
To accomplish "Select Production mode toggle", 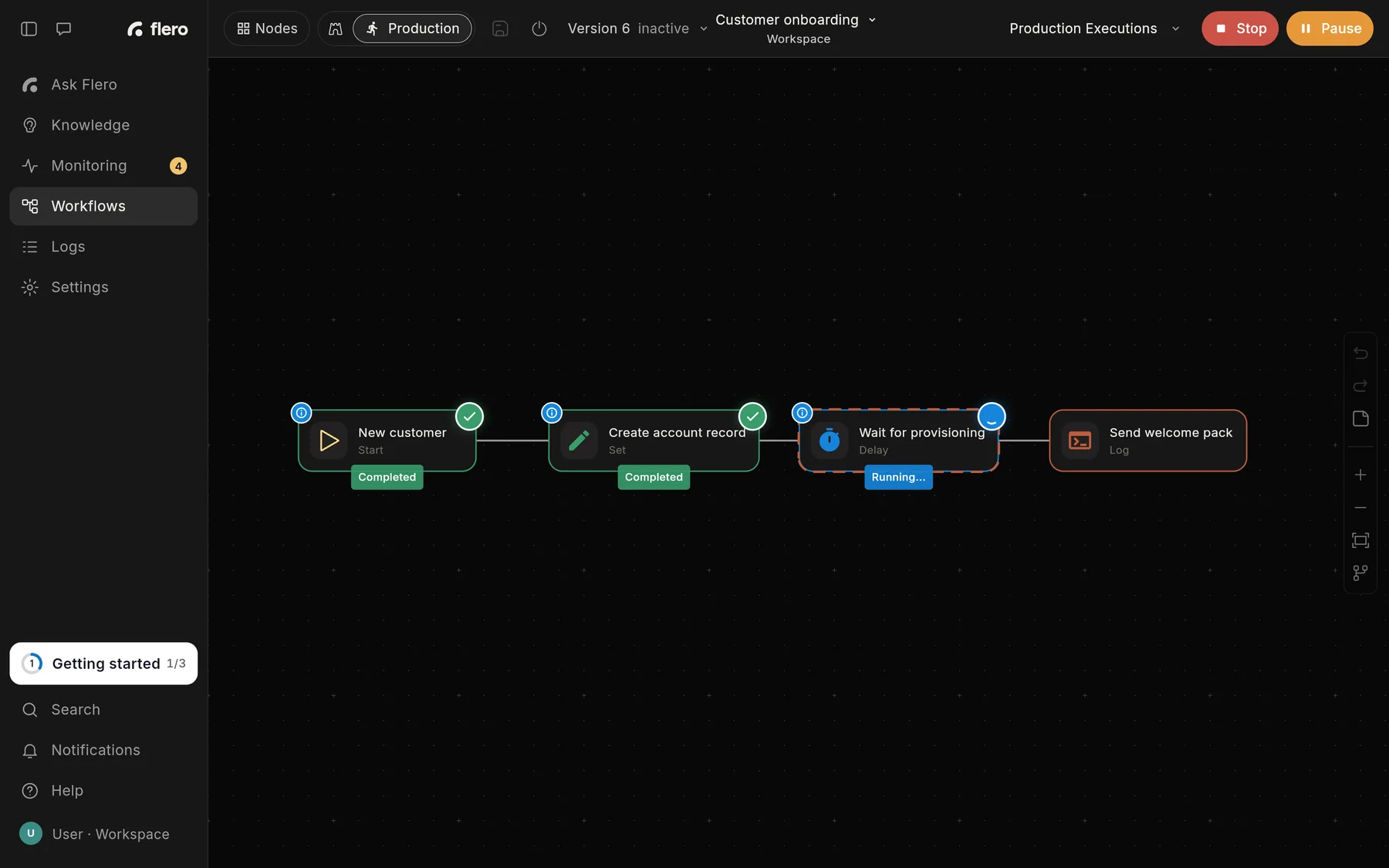I will (412, 29).
